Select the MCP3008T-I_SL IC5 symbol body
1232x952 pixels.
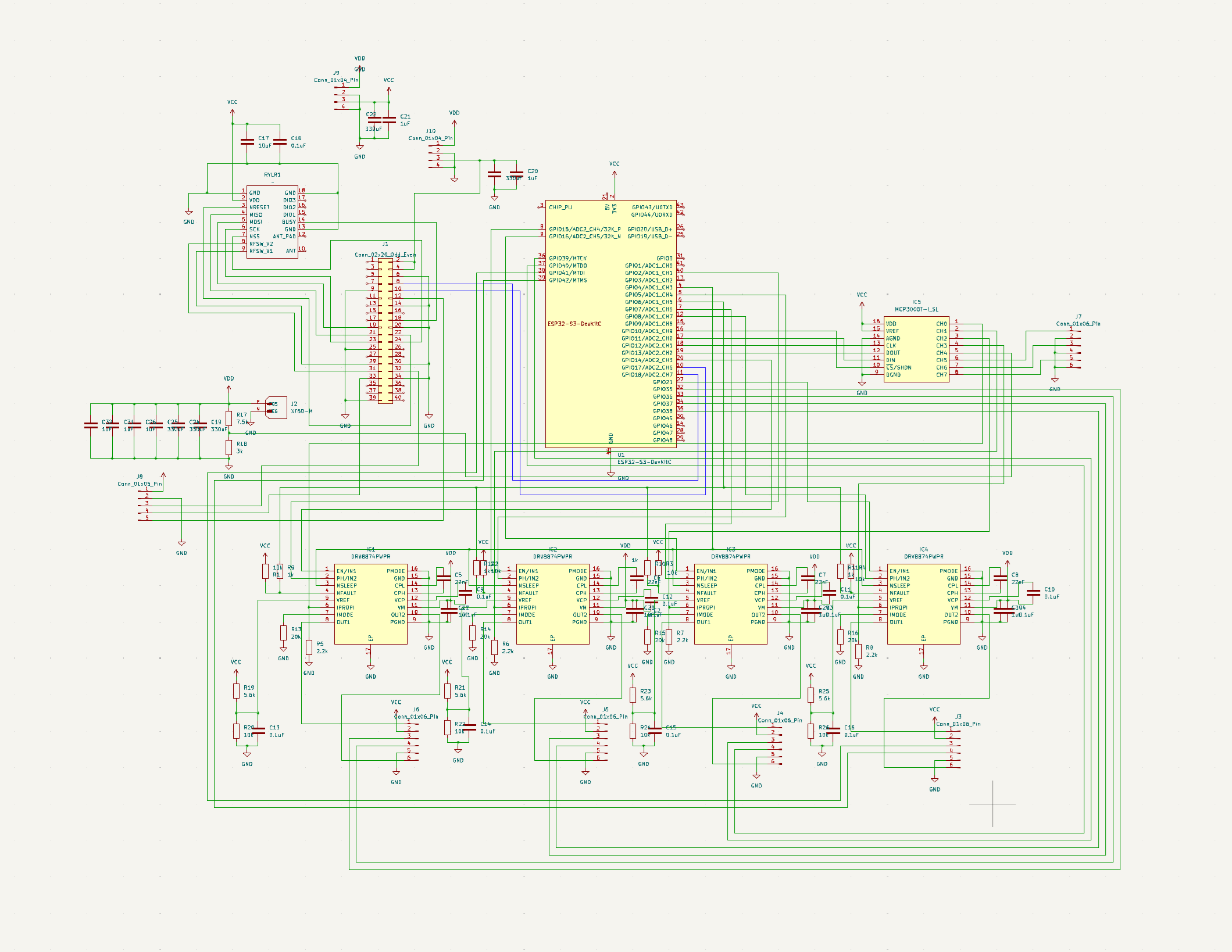(916, 349)
